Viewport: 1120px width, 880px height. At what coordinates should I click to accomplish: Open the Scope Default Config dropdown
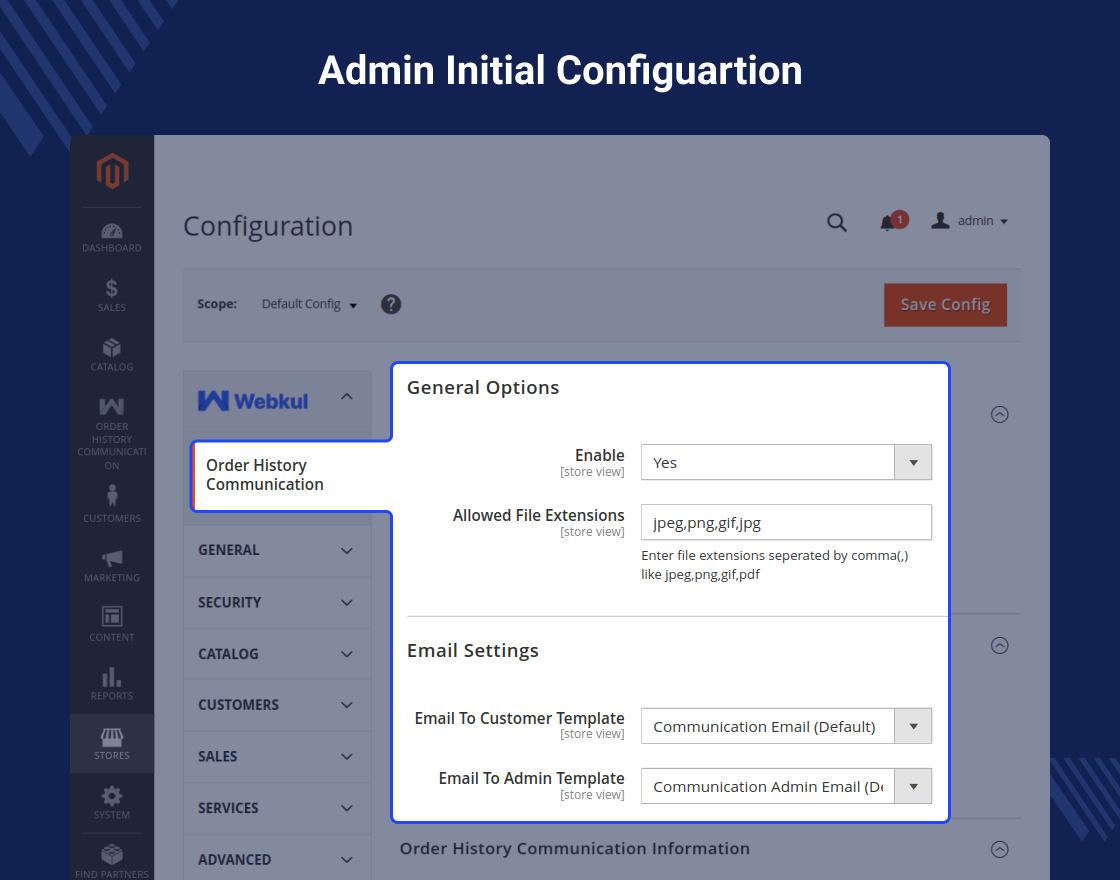point(309,304)
